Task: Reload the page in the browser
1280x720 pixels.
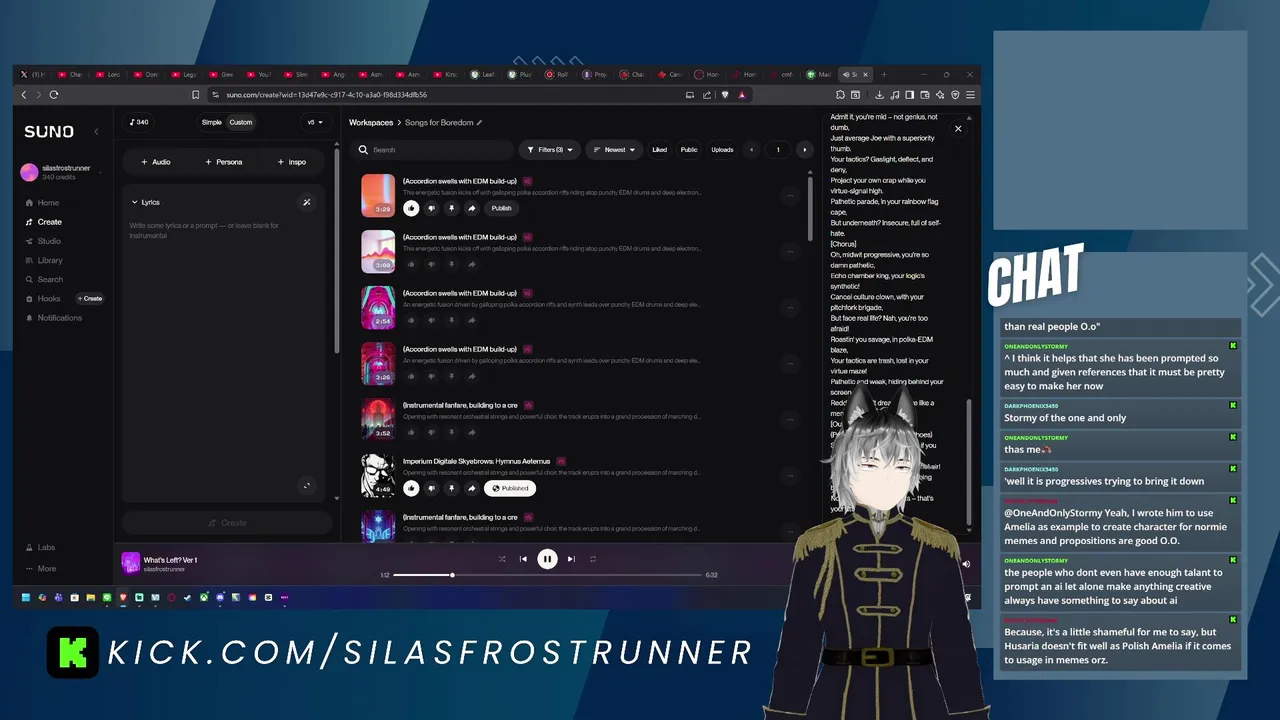Action: click(x=54, y=95)
